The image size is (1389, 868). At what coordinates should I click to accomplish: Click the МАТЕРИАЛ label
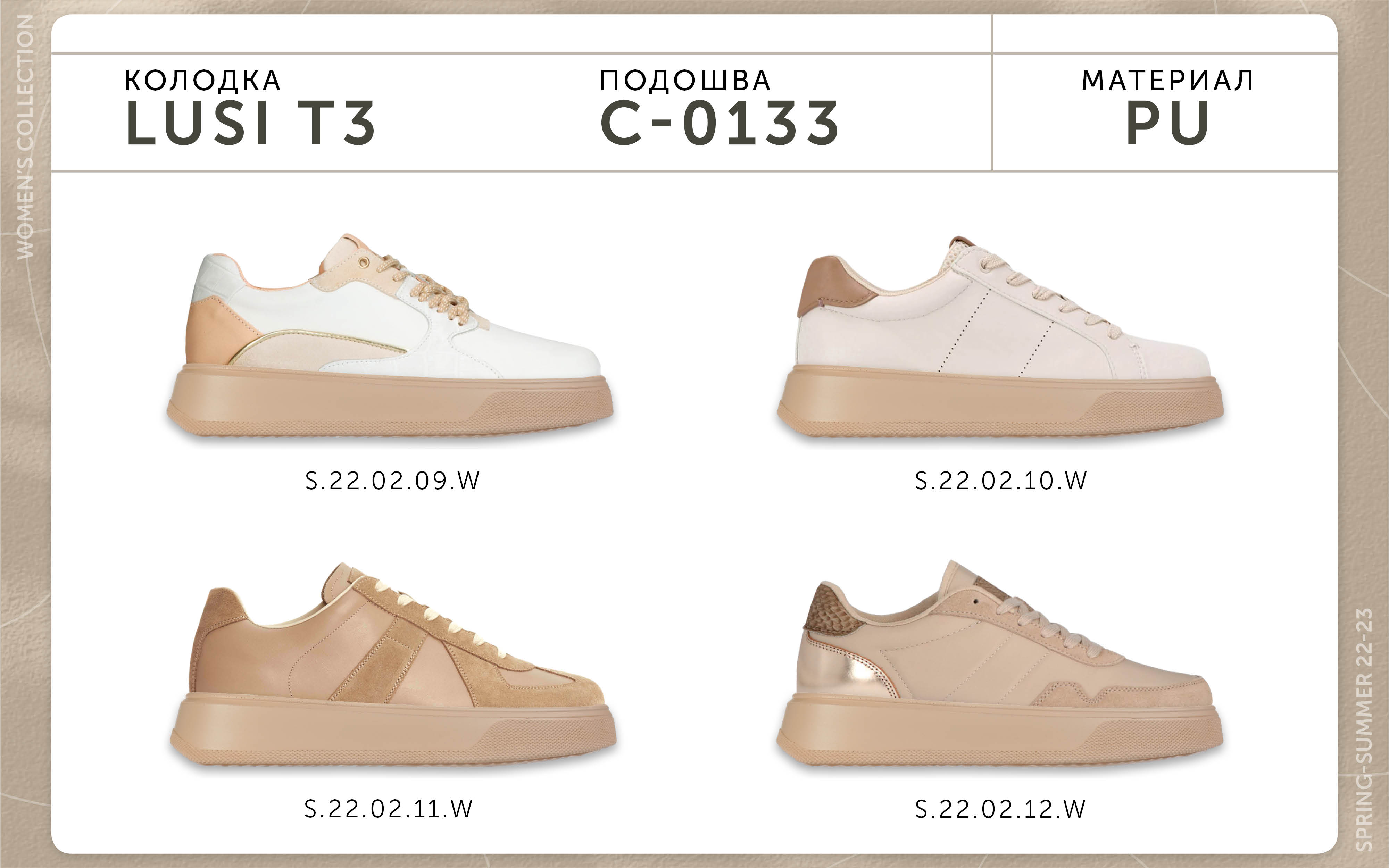[x=1167, y=80]
